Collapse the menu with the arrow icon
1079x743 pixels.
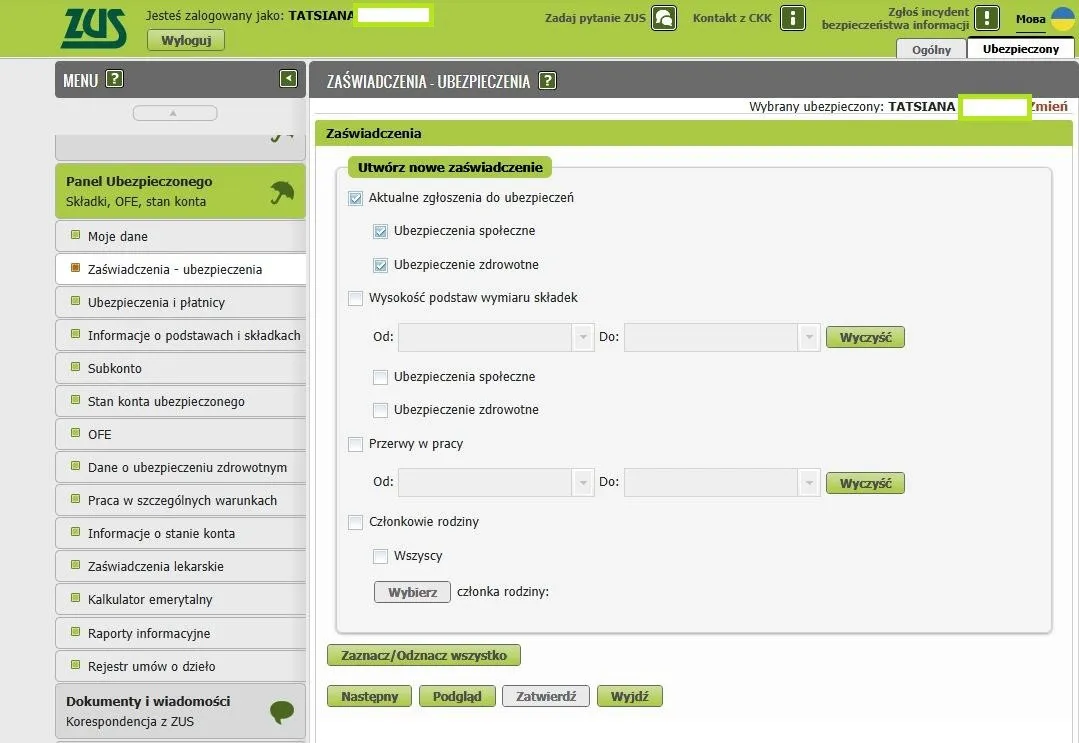coord(288,79)
